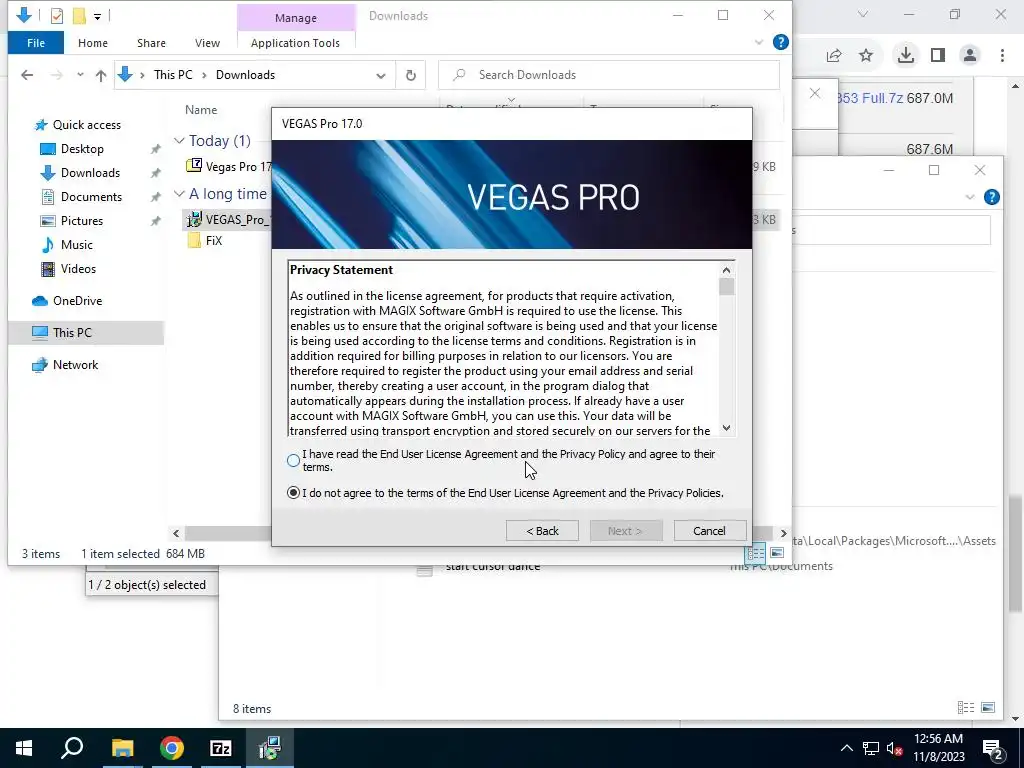Switch to the View ribbon tab
Viewport: 1024px width, 768px height.
click(207, 43)
